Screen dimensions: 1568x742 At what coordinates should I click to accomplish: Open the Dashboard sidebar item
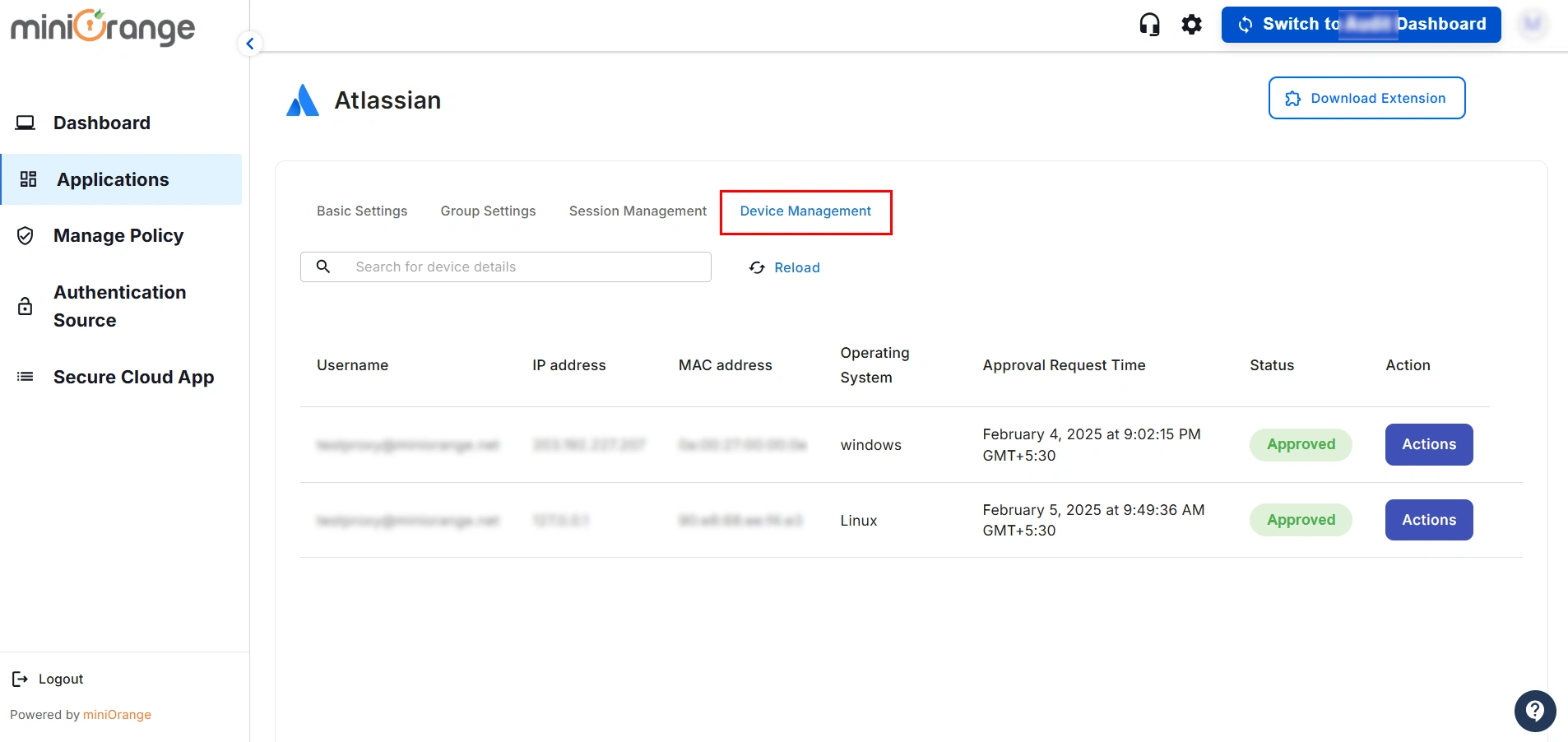pyautogui.click(x=121, y=123)
